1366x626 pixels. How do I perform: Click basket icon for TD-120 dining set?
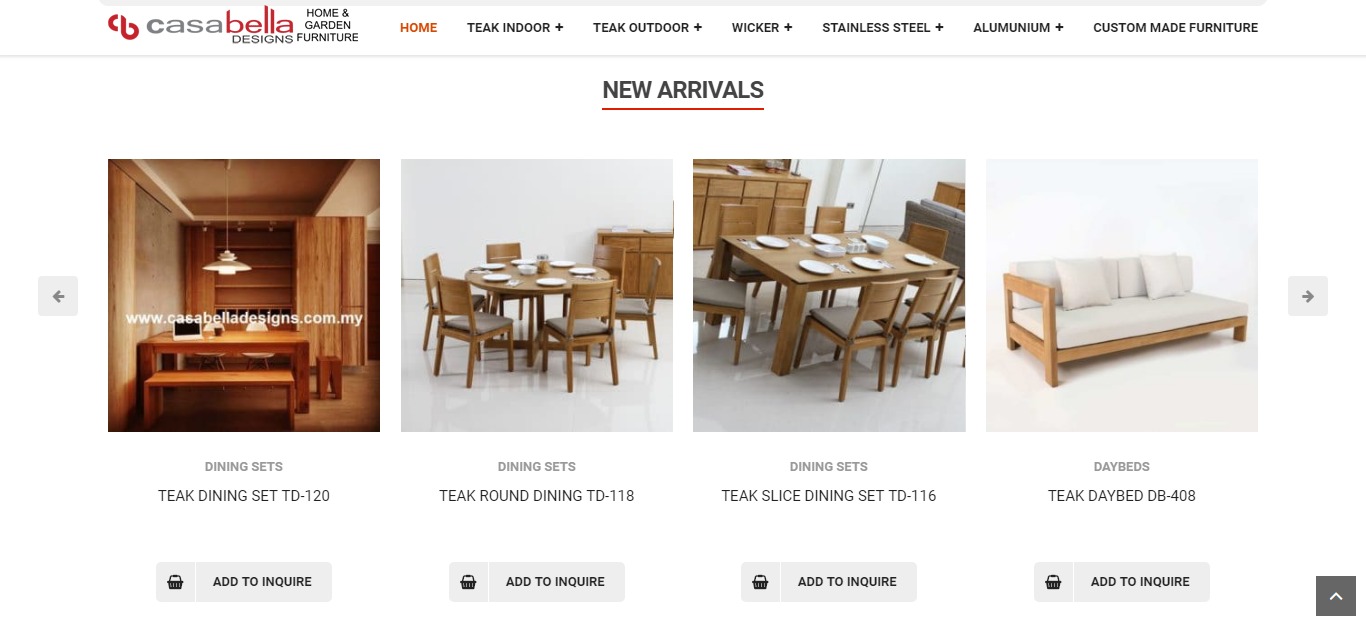(x=176, y=582)
